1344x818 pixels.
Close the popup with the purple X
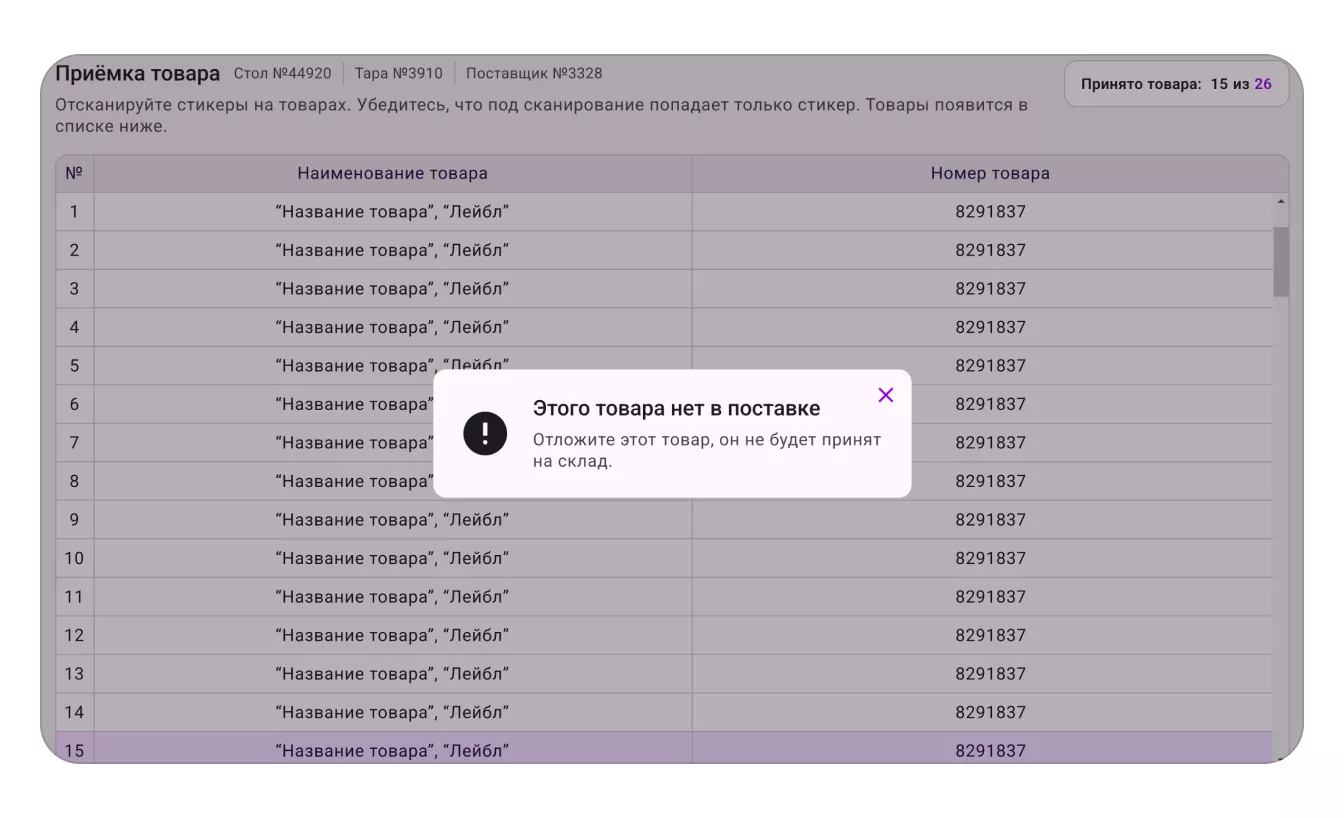[x=885, y=395]
